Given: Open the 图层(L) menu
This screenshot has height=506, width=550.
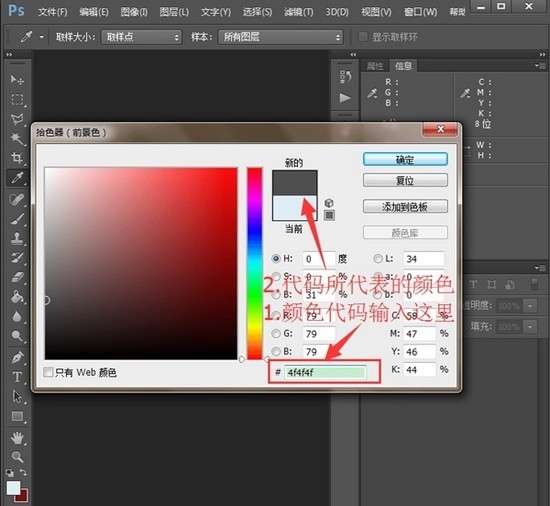Looking at the screenshot, I should [174, 12].
